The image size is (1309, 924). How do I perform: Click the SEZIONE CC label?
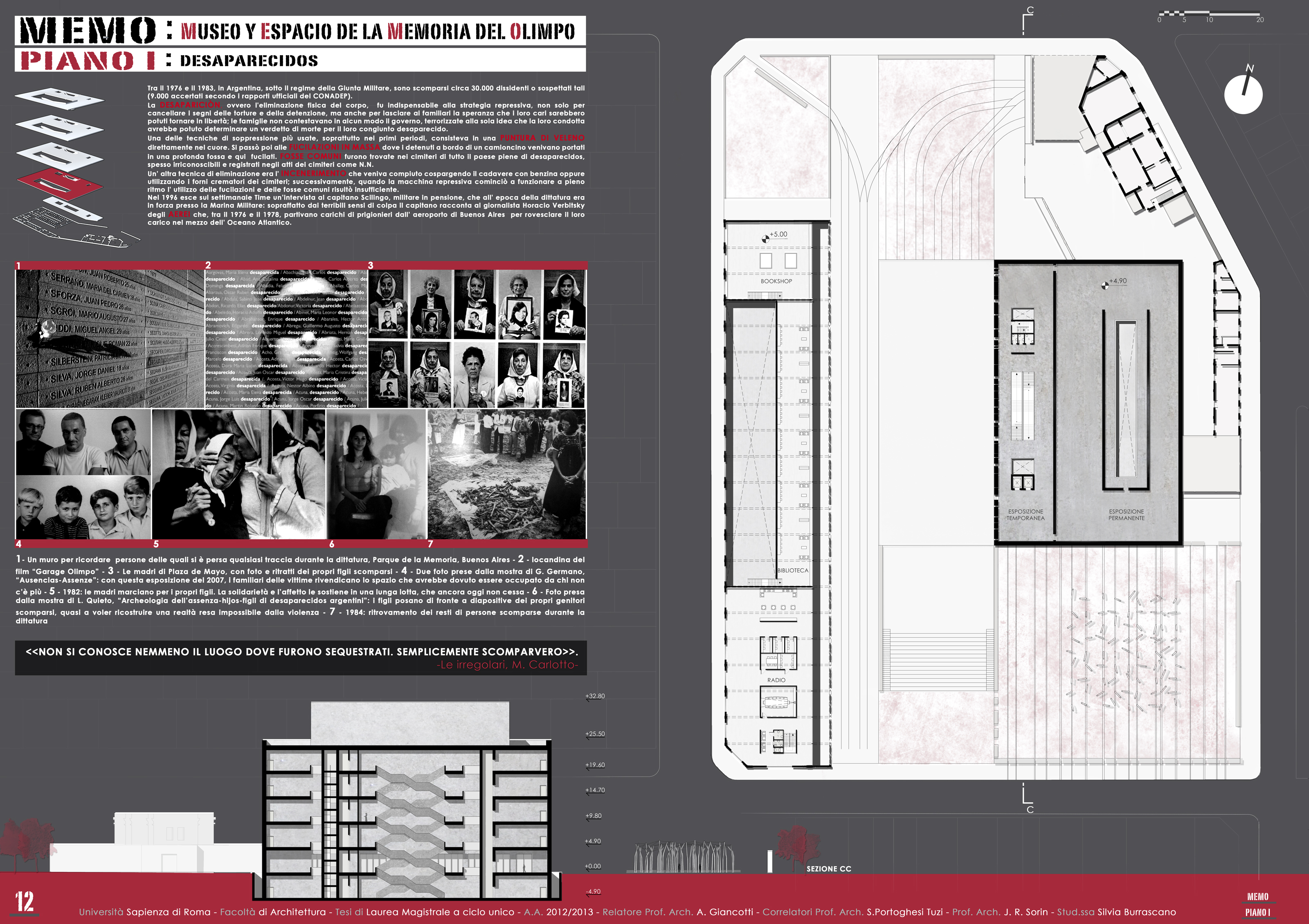coord(828,869)
